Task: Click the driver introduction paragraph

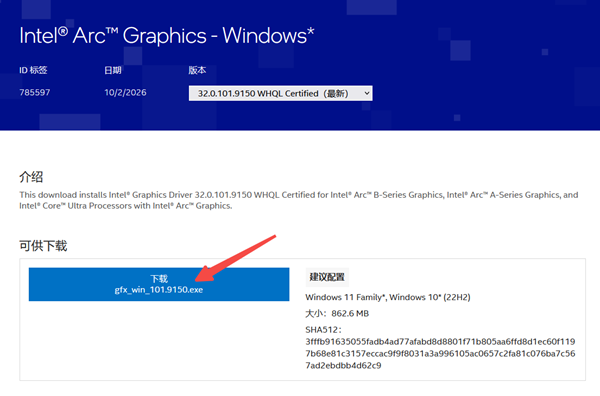Action: click(299, 200)
